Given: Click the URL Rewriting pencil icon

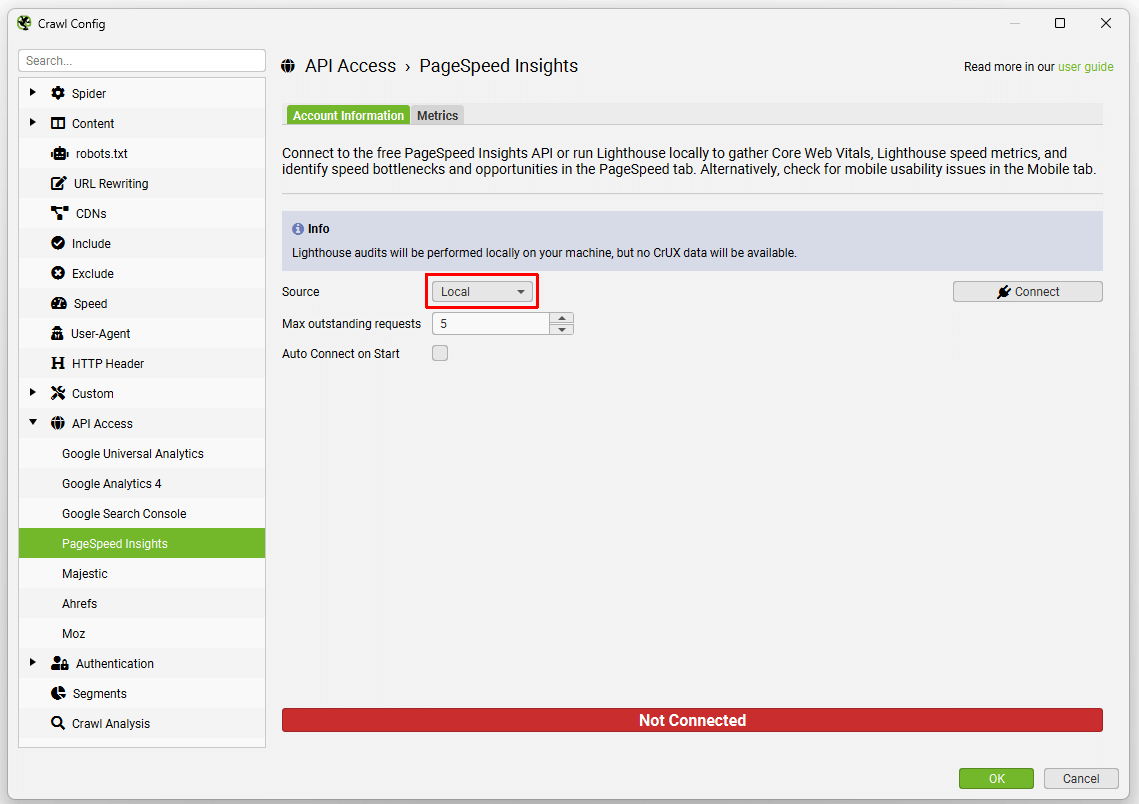Looking at the screenshot, I should pyautogui.click(x=57, y=182).
